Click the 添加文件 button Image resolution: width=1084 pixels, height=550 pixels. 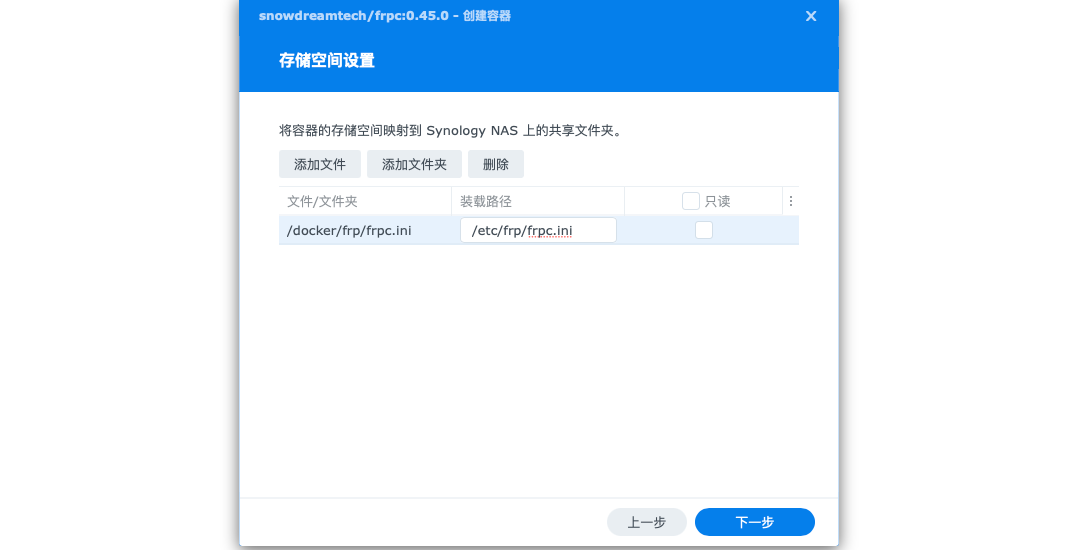point(320,164)
